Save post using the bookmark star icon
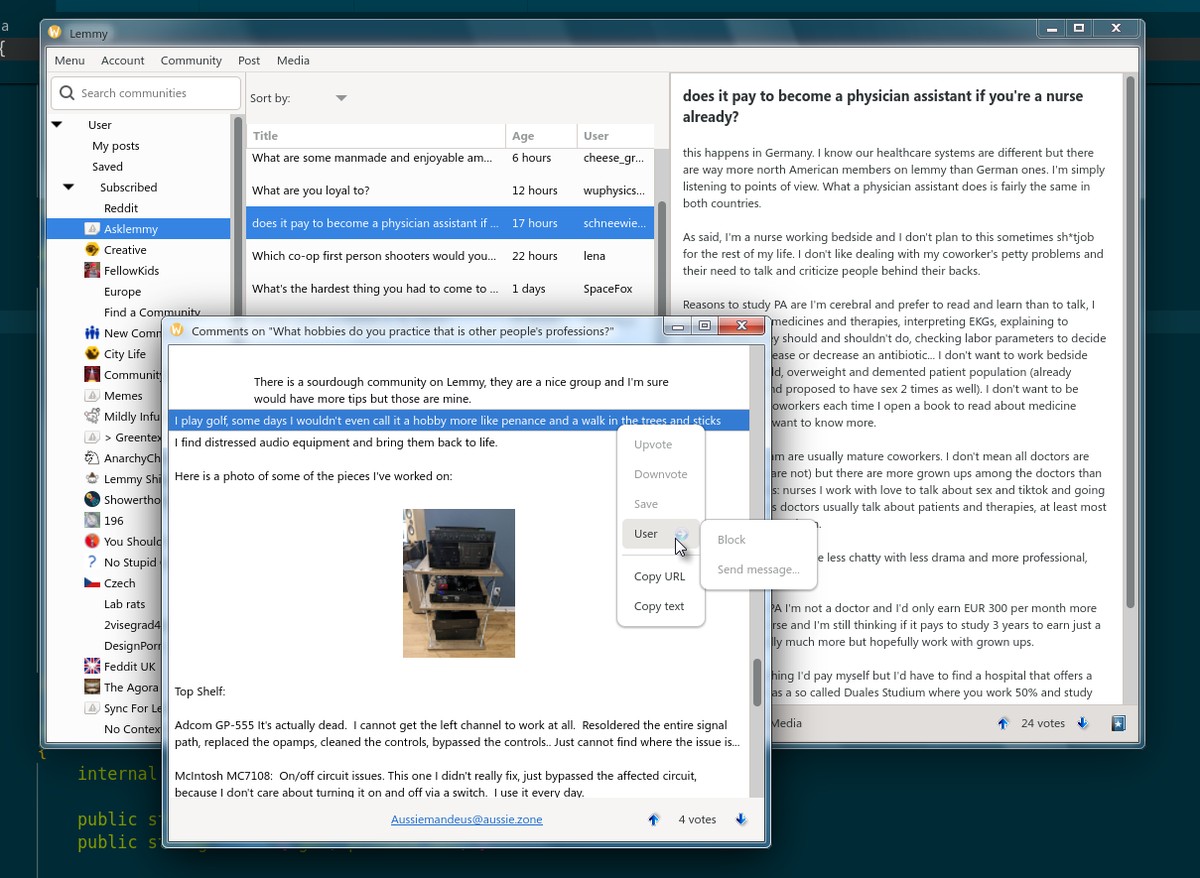Image resolution: width=1200 pixels, height=878 pixels. pos(1119,723)
